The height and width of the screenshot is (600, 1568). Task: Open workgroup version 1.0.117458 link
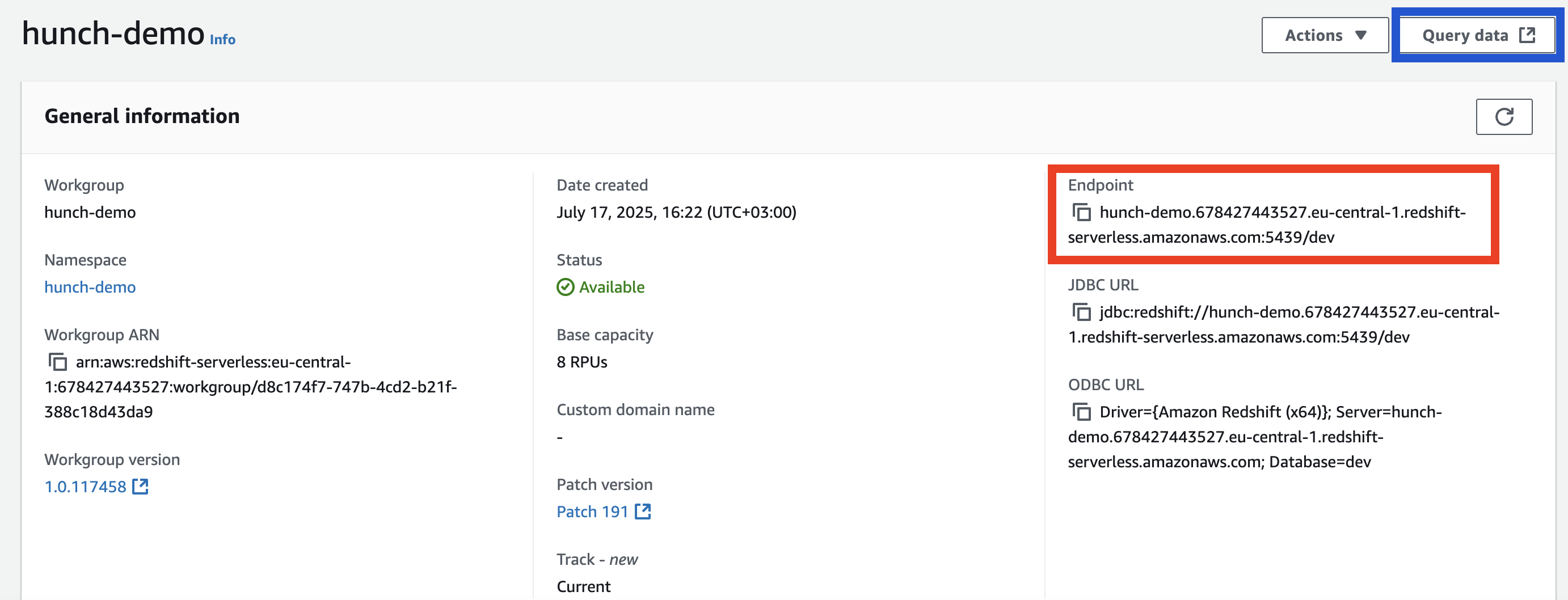pyautogui.click(x=85, y=486)
